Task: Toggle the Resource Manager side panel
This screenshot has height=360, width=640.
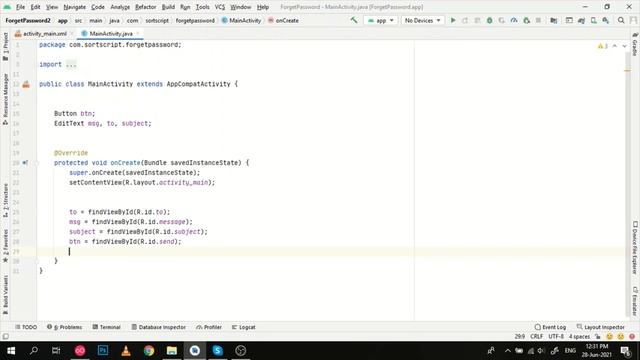Action: point(5,99)
